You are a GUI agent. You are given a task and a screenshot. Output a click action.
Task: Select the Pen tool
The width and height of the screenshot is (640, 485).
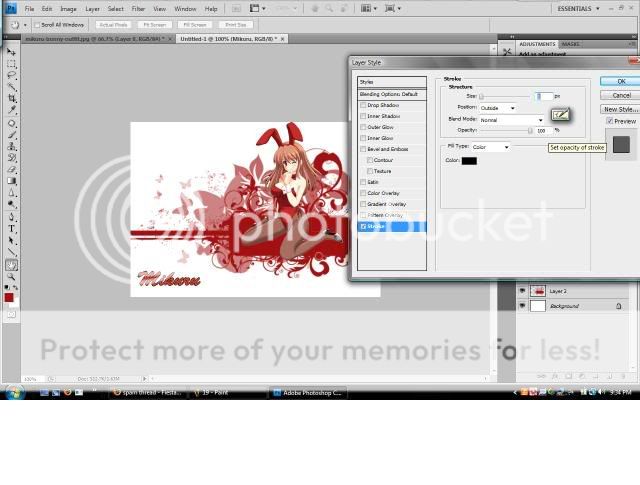click(11, 217)
